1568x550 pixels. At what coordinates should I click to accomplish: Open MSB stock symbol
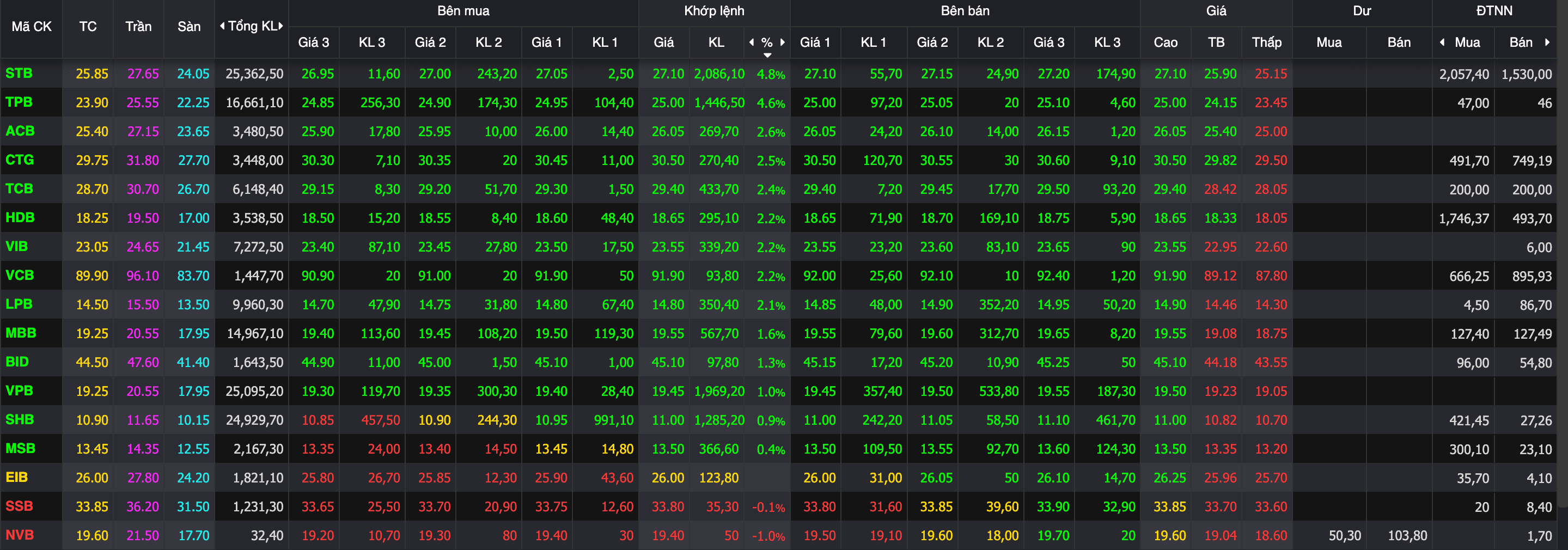[20, 449]
